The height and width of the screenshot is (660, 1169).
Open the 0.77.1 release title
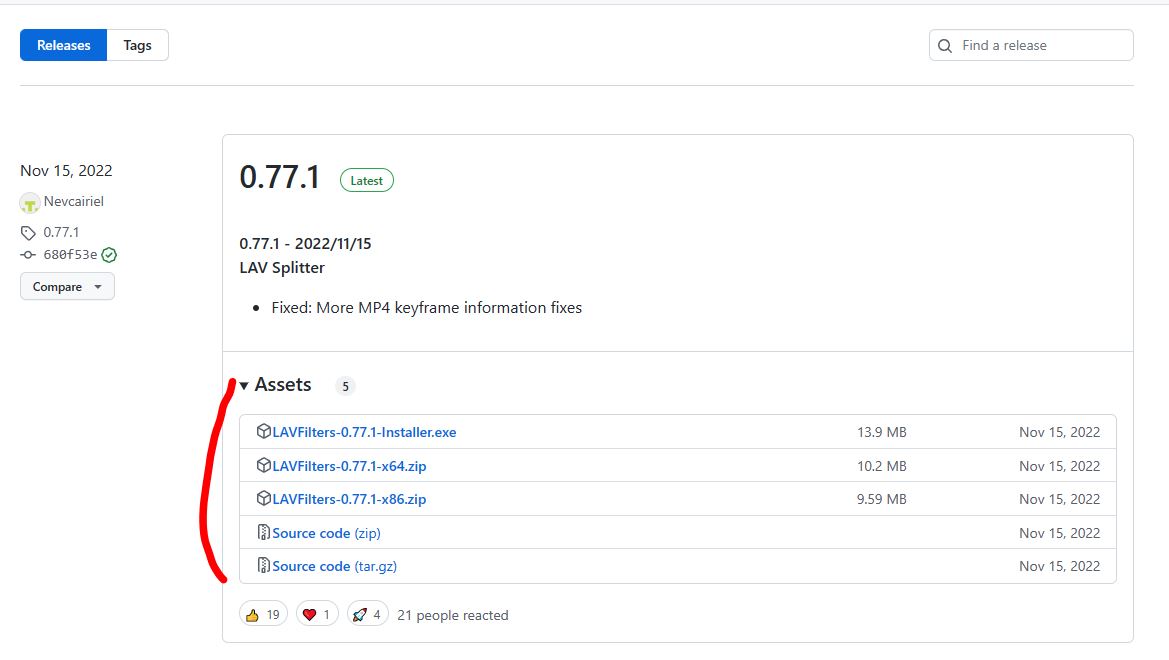[x=280, y=177]
